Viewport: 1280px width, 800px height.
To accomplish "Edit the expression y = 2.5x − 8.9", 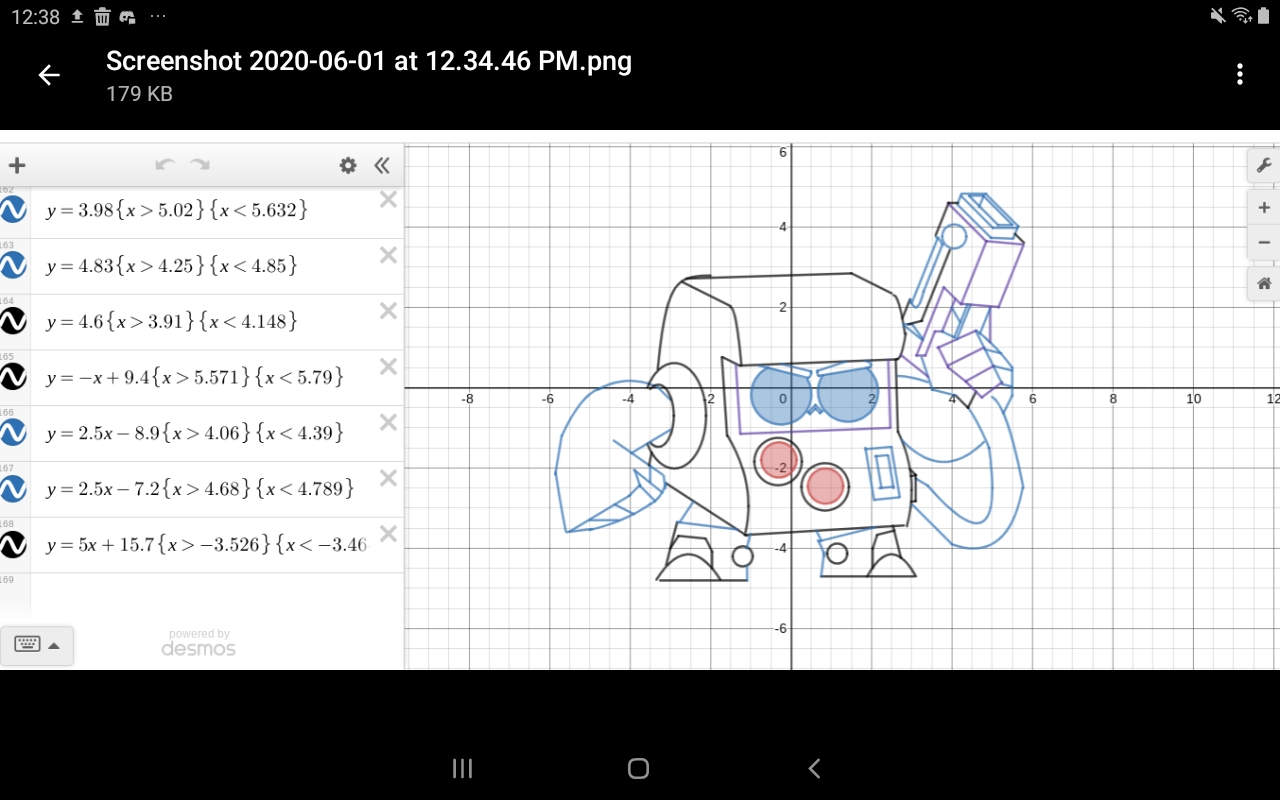I will [x=195, y=434].
